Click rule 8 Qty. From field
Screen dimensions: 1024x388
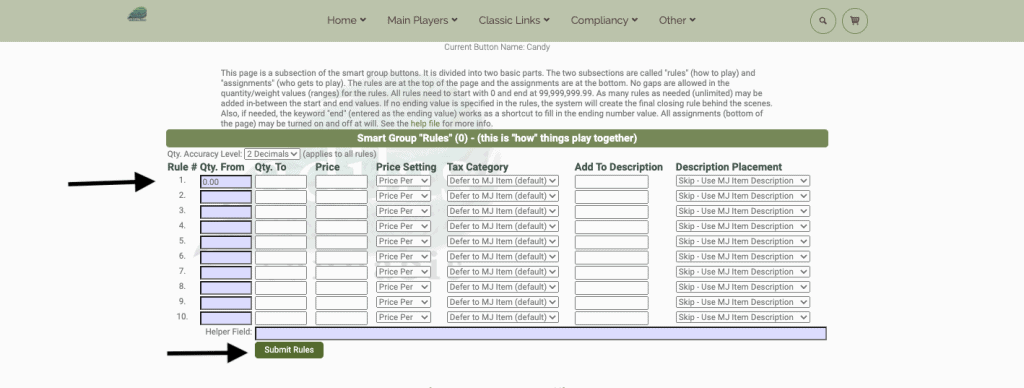226,287
